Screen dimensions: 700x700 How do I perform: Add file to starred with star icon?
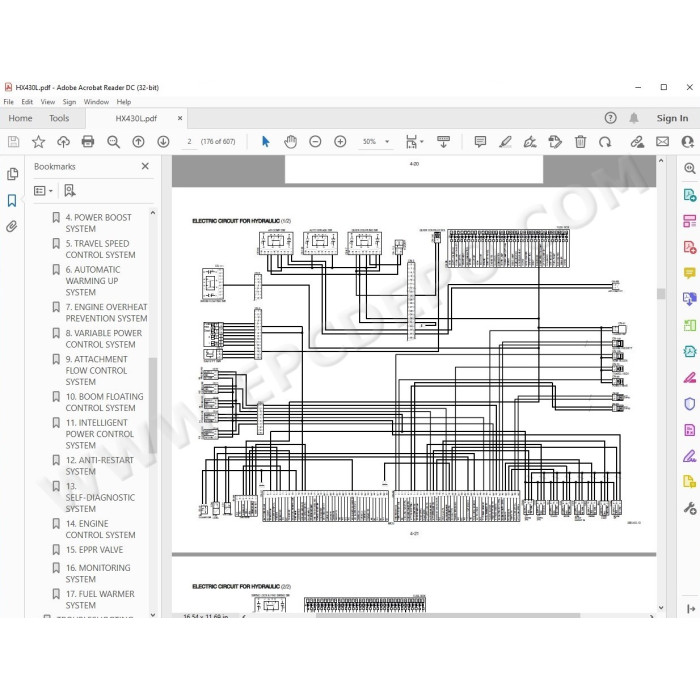38,142
